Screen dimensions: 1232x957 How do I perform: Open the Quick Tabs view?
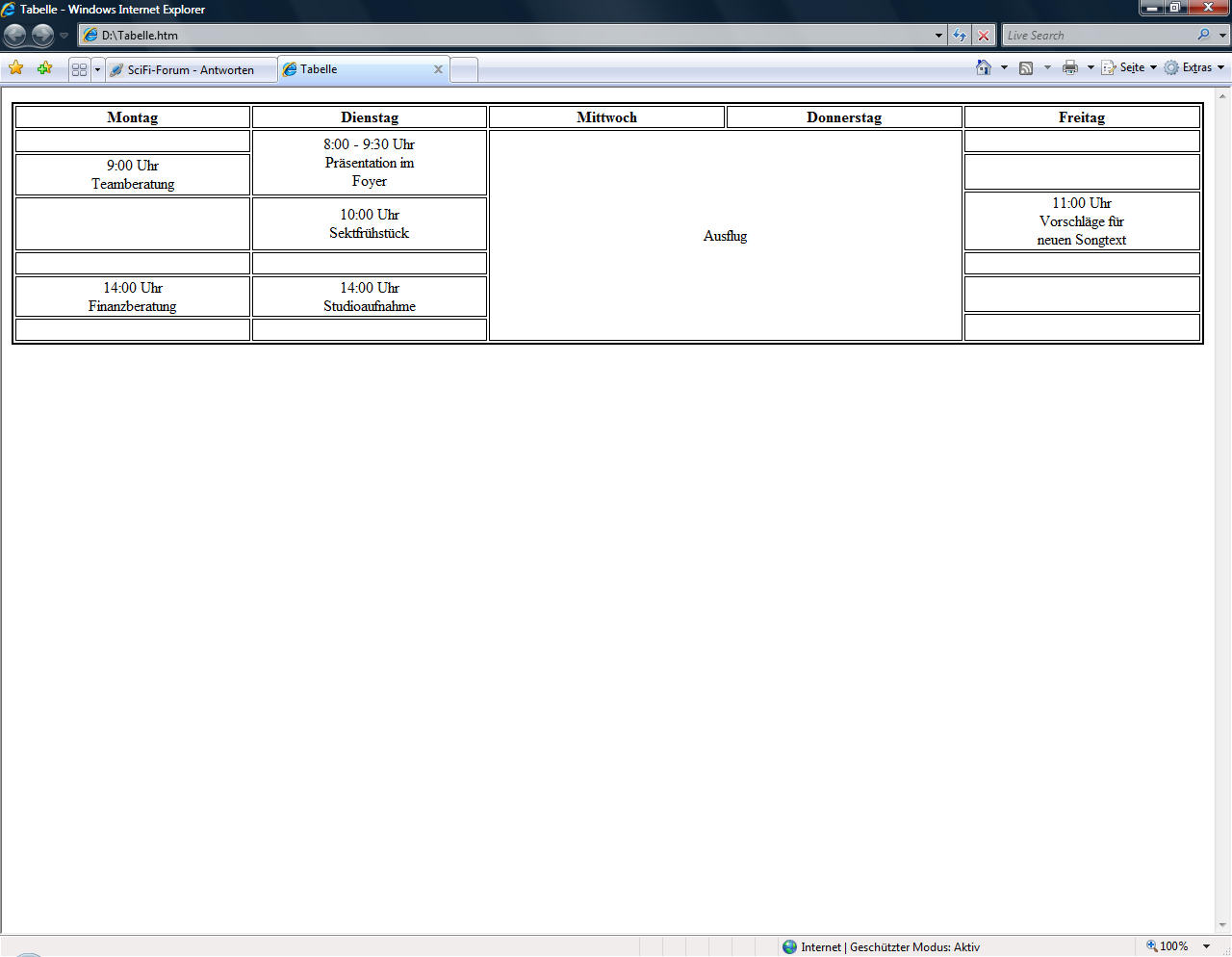80,69
